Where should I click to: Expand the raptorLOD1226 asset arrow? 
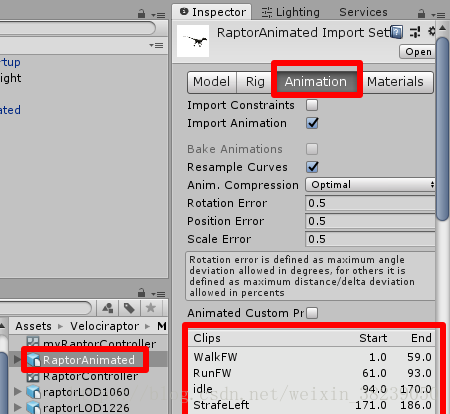point(17,407)
